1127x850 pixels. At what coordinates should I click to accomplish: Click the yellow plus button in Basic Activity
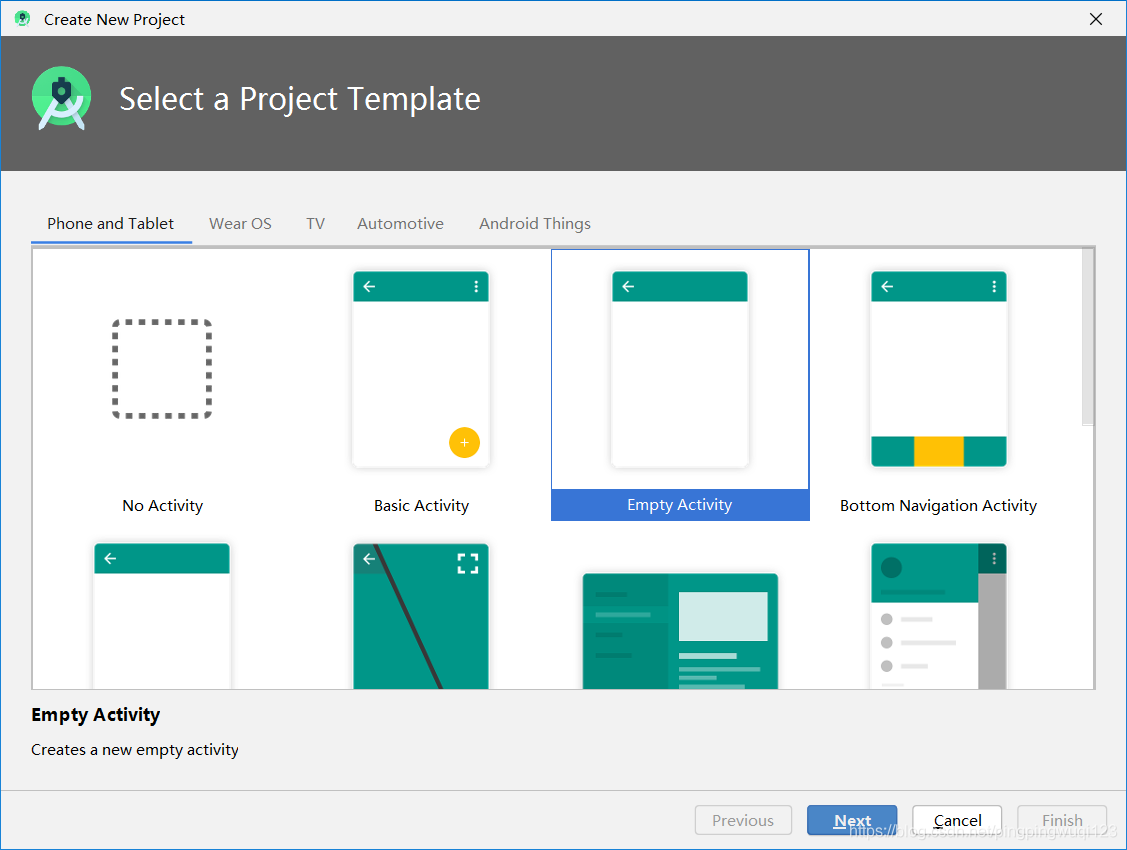pos(464,443)
